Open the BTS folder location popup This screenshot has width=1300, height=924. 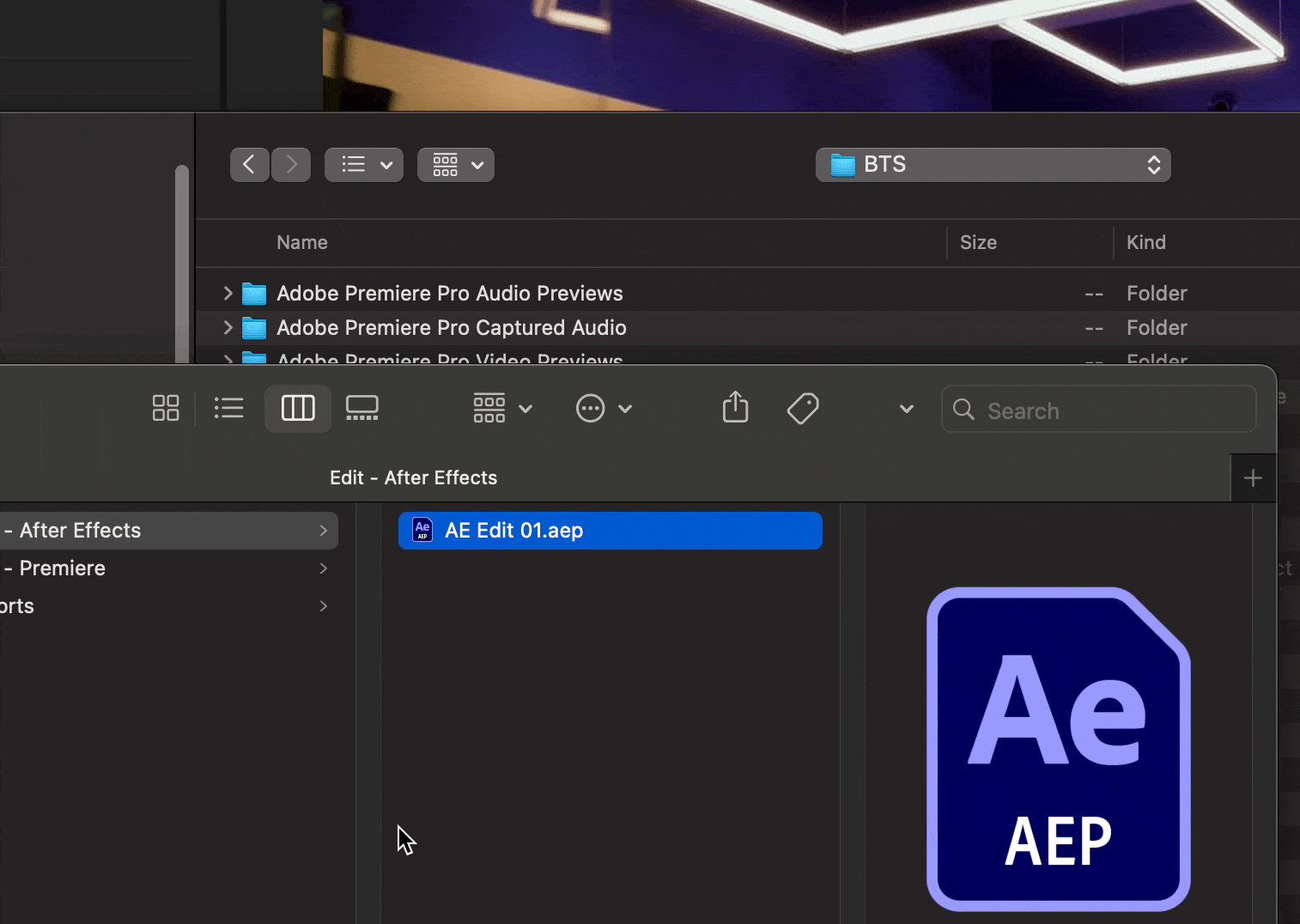click(x=993, y=165)
